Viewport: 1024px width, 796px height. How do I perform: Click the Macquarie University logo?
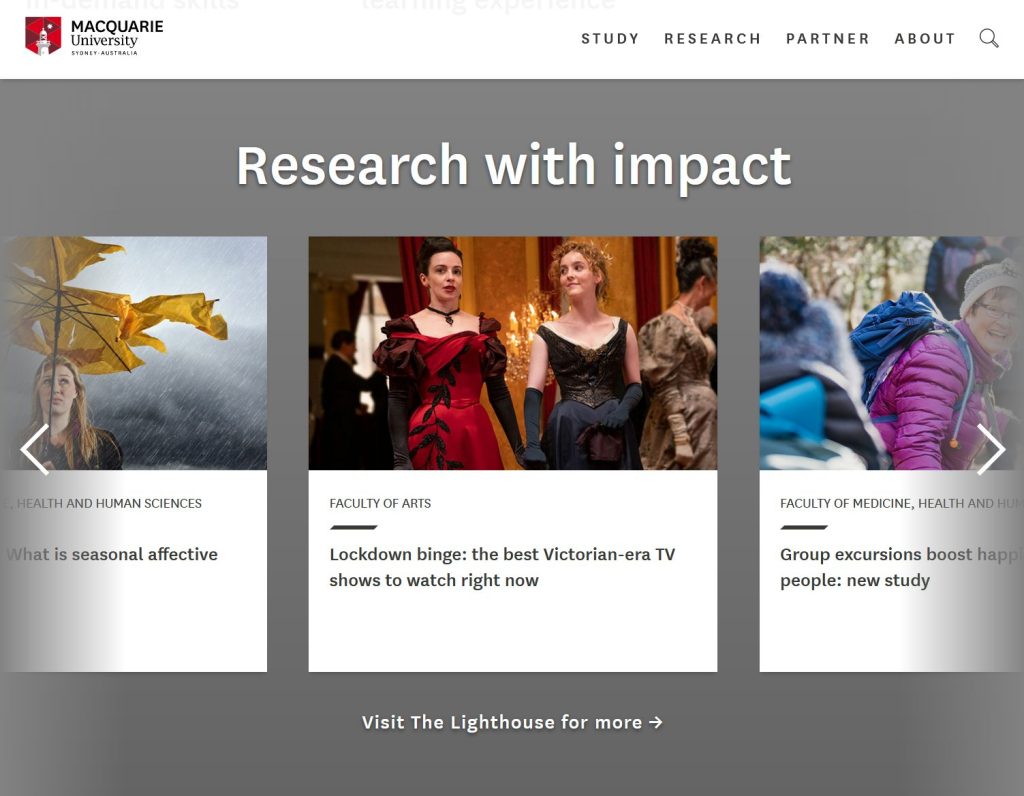(94, 37)
